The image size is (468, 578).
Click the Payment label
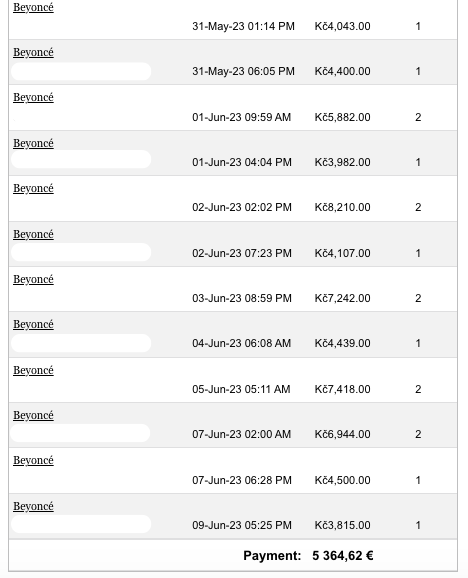pos(272,556)
